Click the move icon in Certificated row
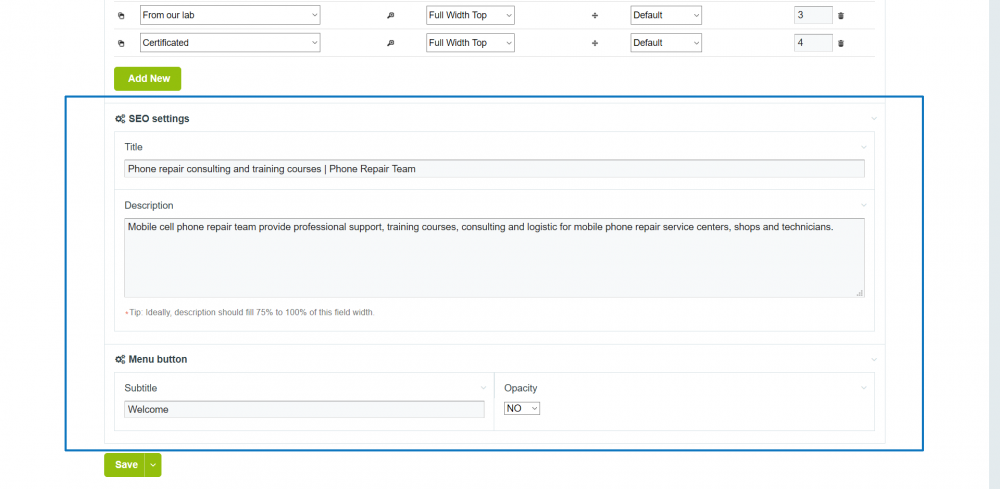Image resolution: width=1000 pixels, height=489 pixels. (x=594, y=43)
